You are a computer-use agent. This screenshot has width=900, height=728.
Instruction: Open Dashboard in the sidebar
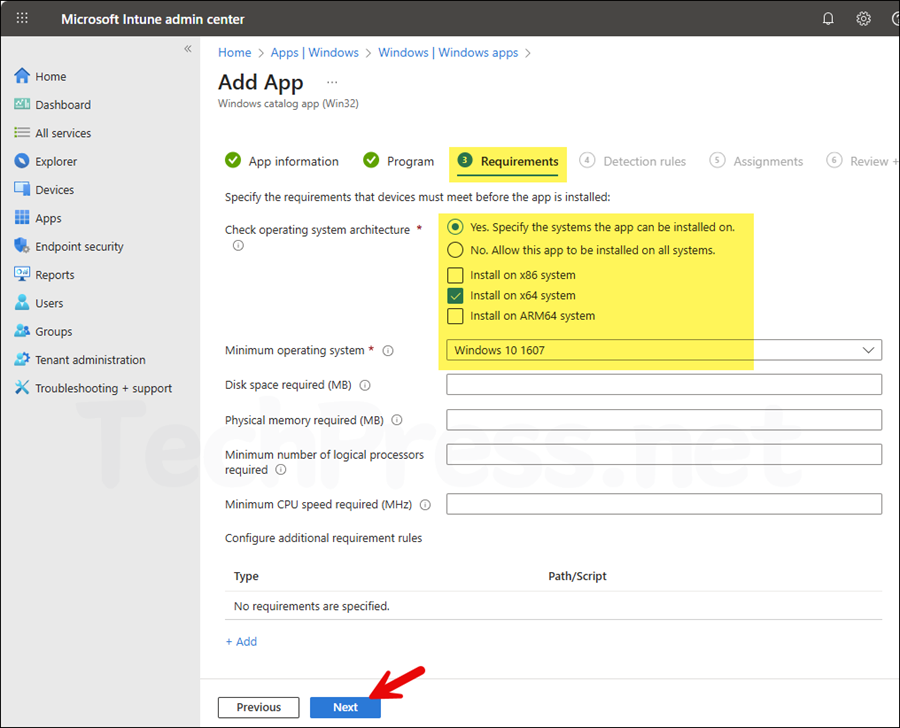(63, 104)
